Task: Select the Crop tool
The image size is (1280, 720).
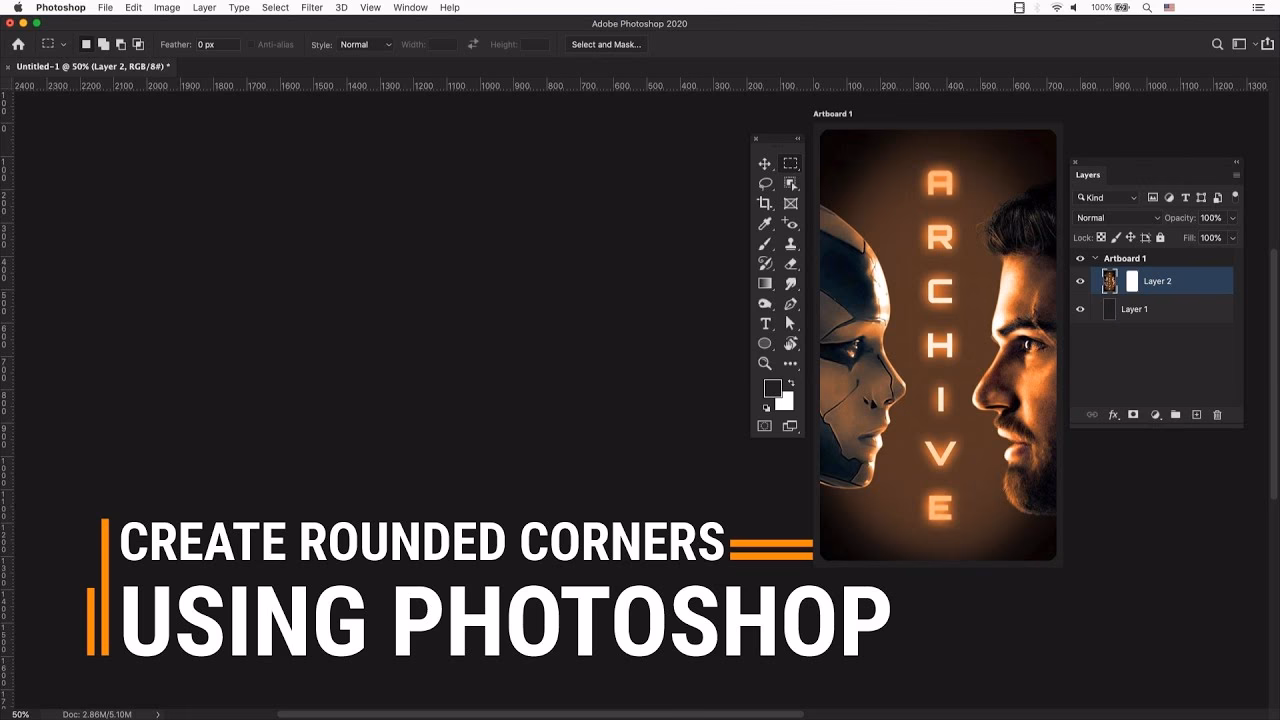Action: pyautogui.click(x=765, y=203)
